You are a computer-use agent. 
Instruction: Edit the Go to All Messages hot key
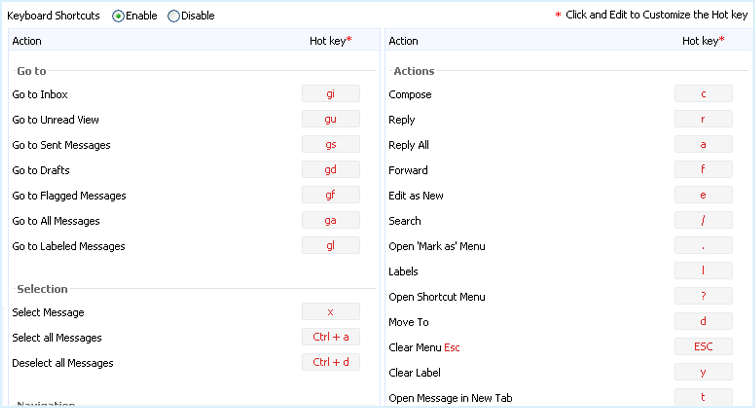[x=330, y=221]
